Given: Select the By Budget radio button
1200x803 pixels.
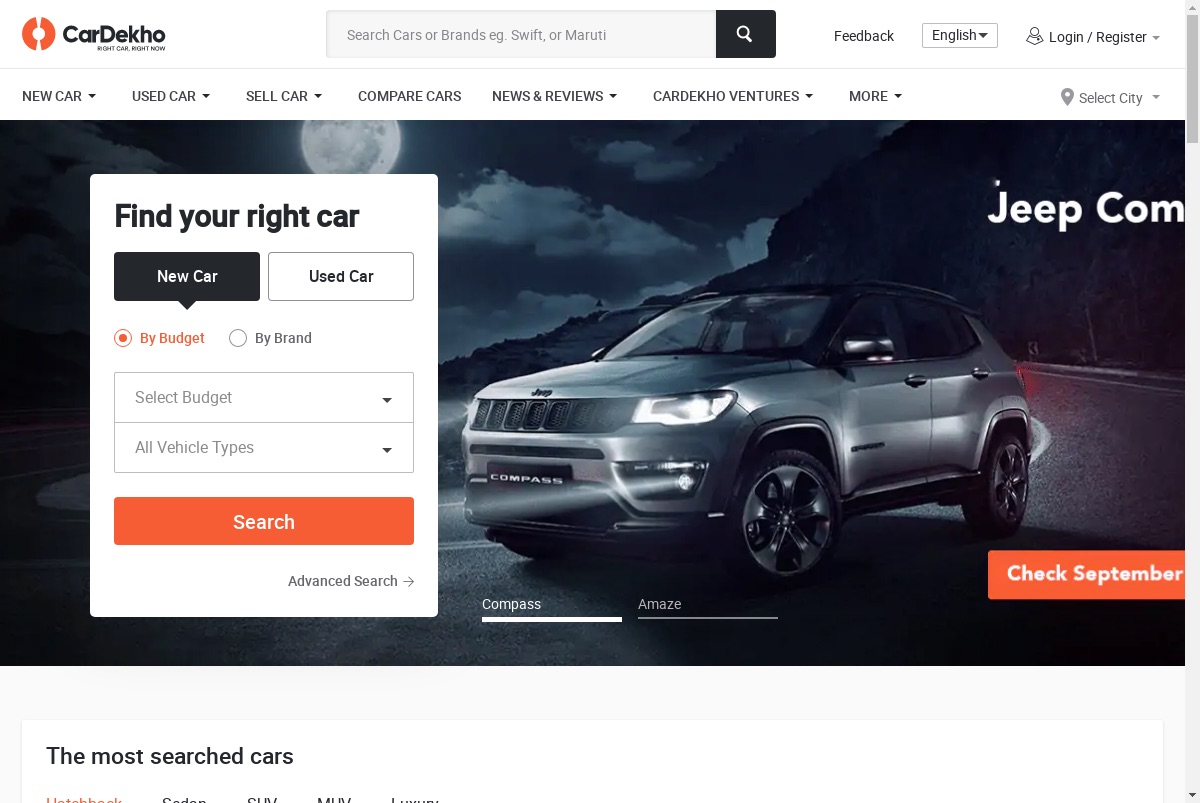Looking at the screenshot, I should click(123, 338).
